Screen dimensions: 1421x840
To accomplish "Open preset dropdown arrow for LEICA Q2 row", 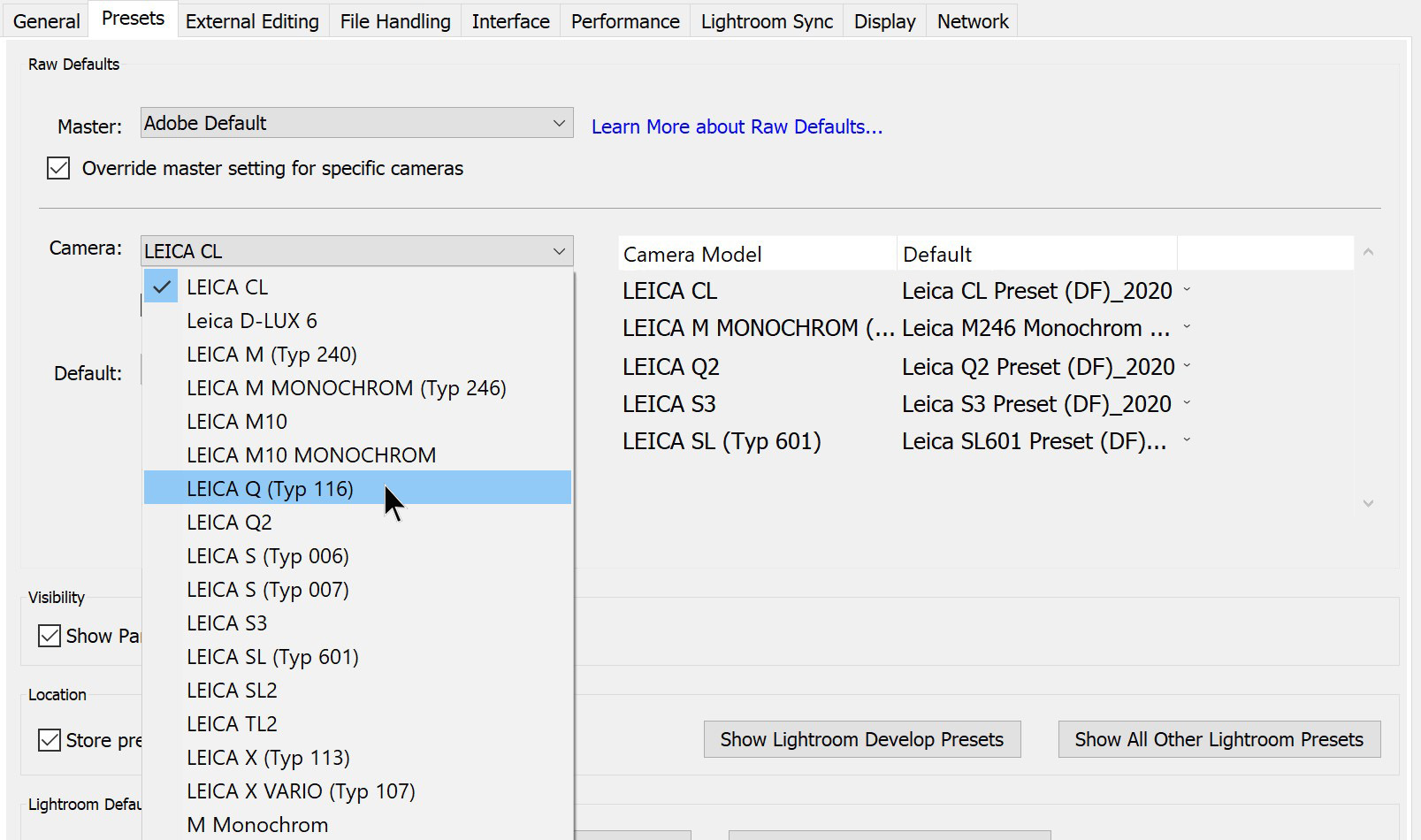I will (1187, 366).
